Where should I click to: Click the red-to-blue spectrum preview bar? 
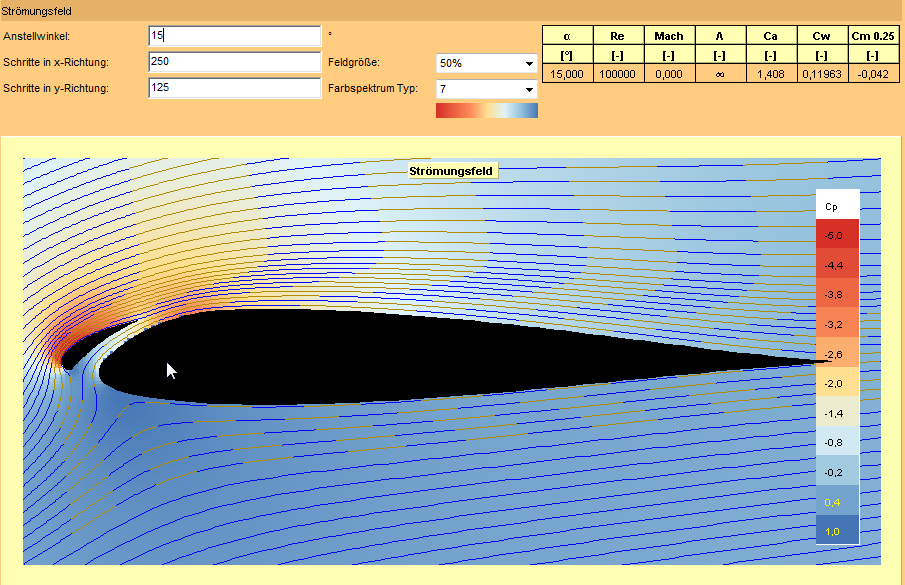pos(487,110)
